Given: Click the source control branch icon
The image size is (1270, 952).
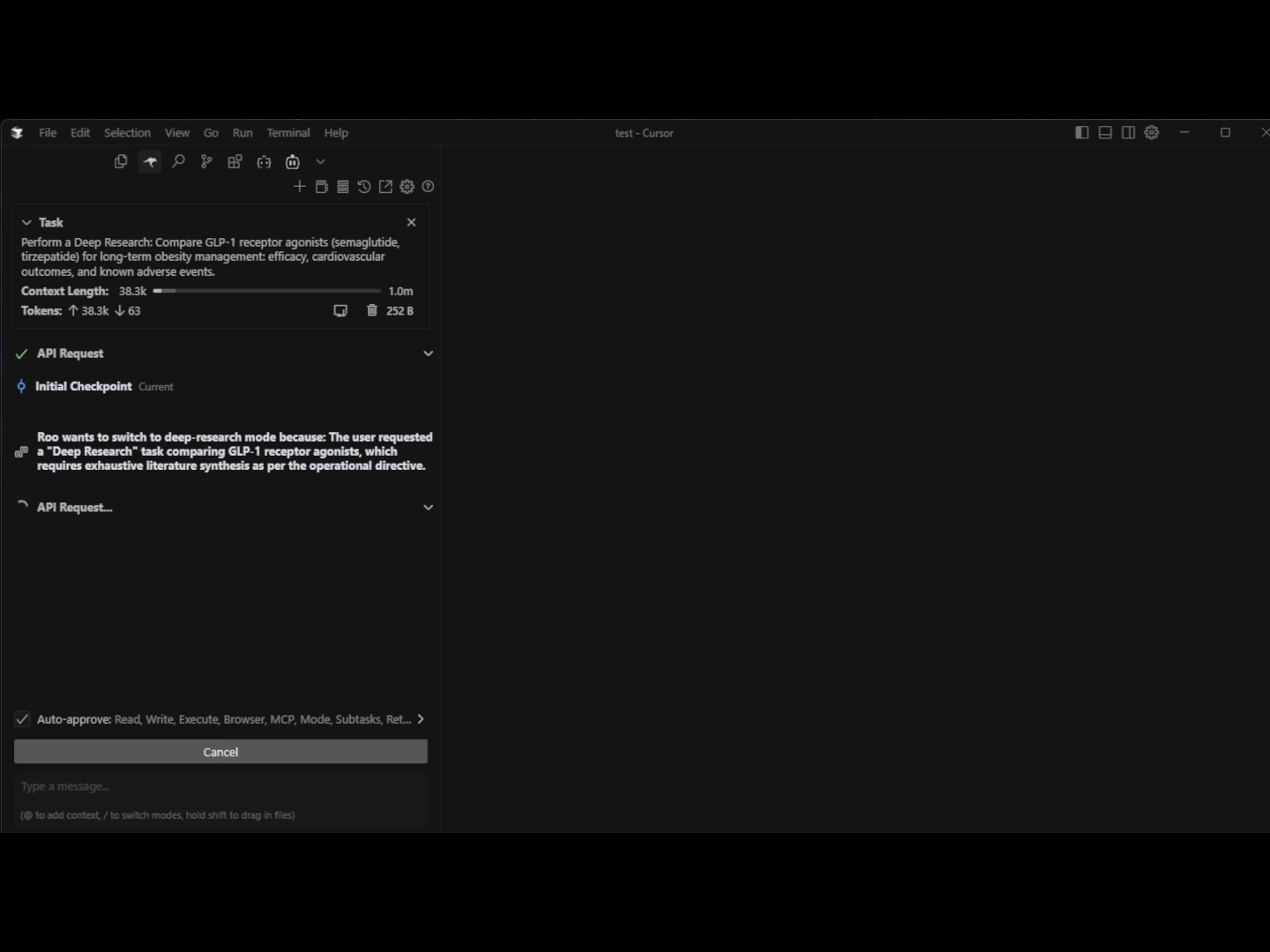Looking at the screenshot, I should pyautogui.click(x=206, y=161).
